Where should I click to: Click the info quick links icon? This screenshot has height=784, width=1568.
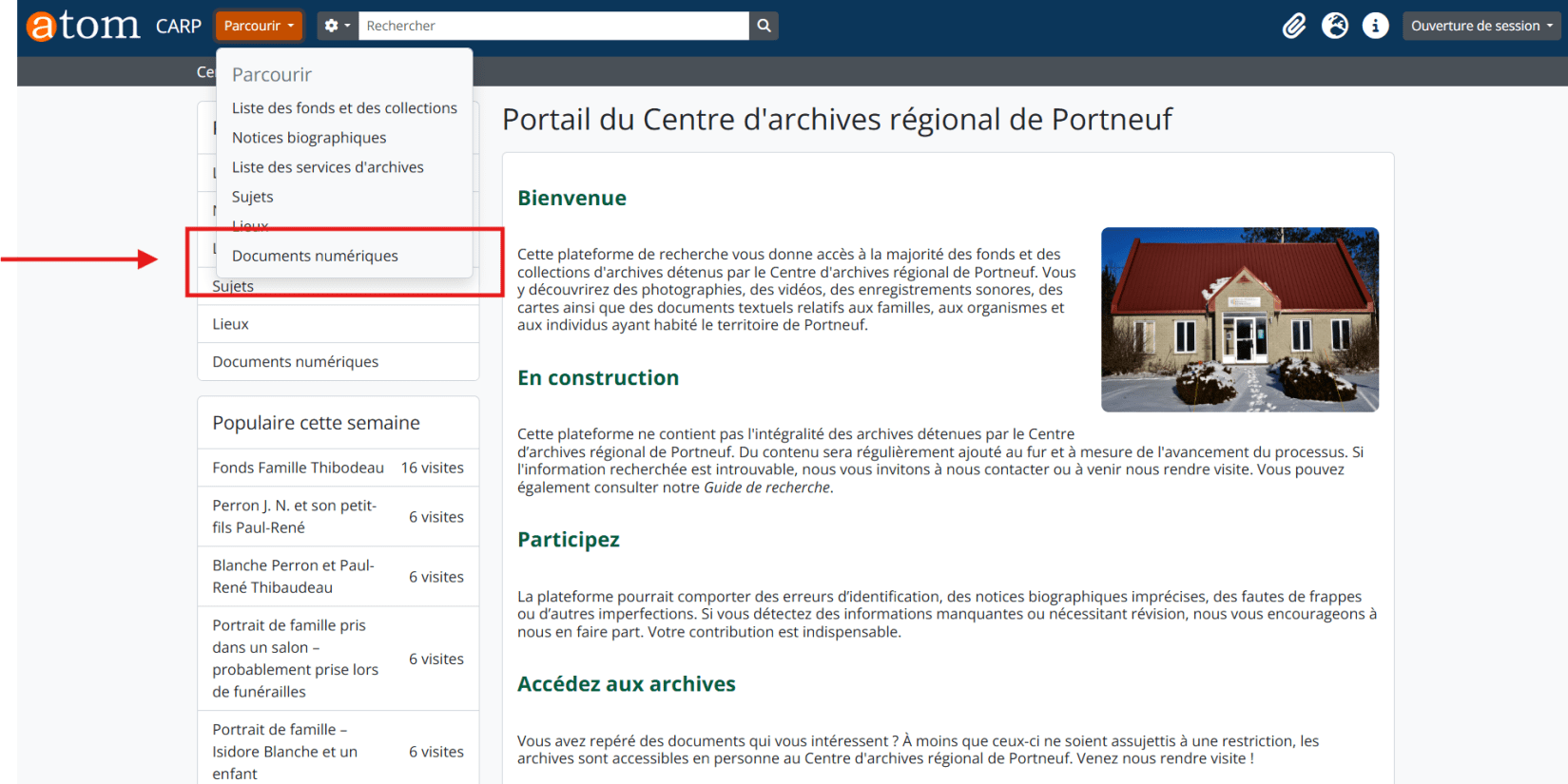[1375, 26]
